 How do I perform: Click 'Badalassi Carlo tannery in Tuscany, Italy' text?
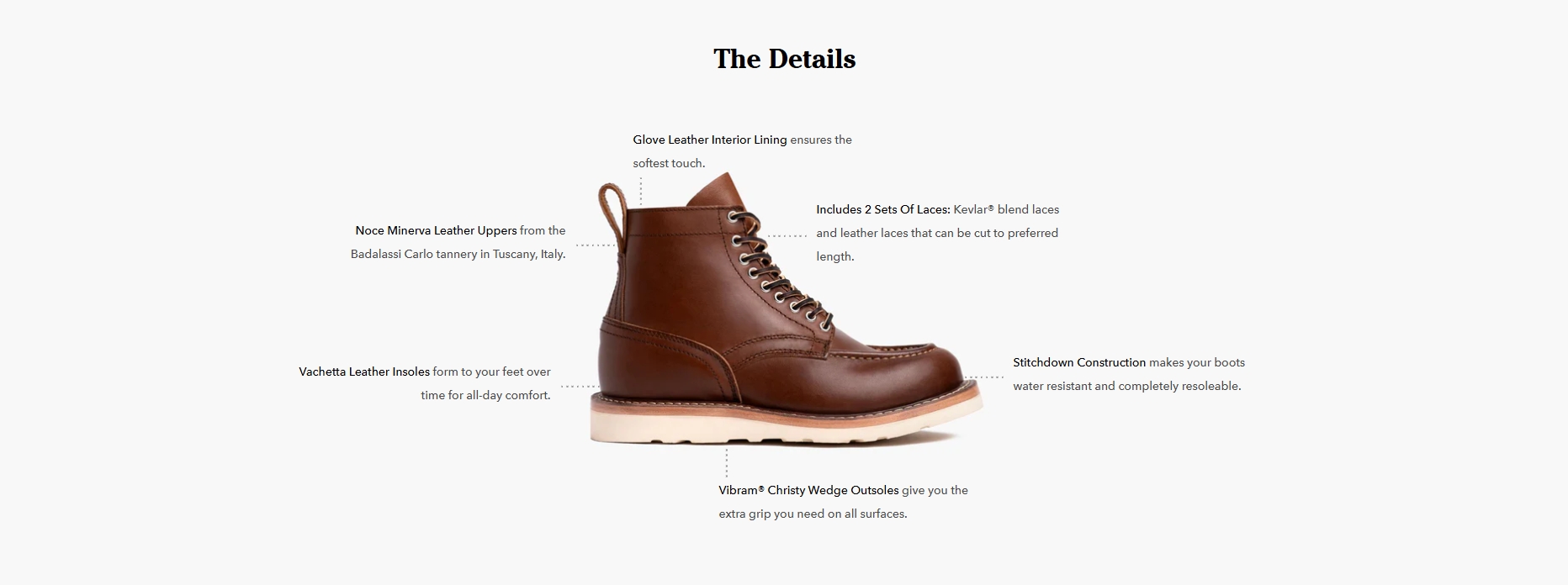coord(458,254)
